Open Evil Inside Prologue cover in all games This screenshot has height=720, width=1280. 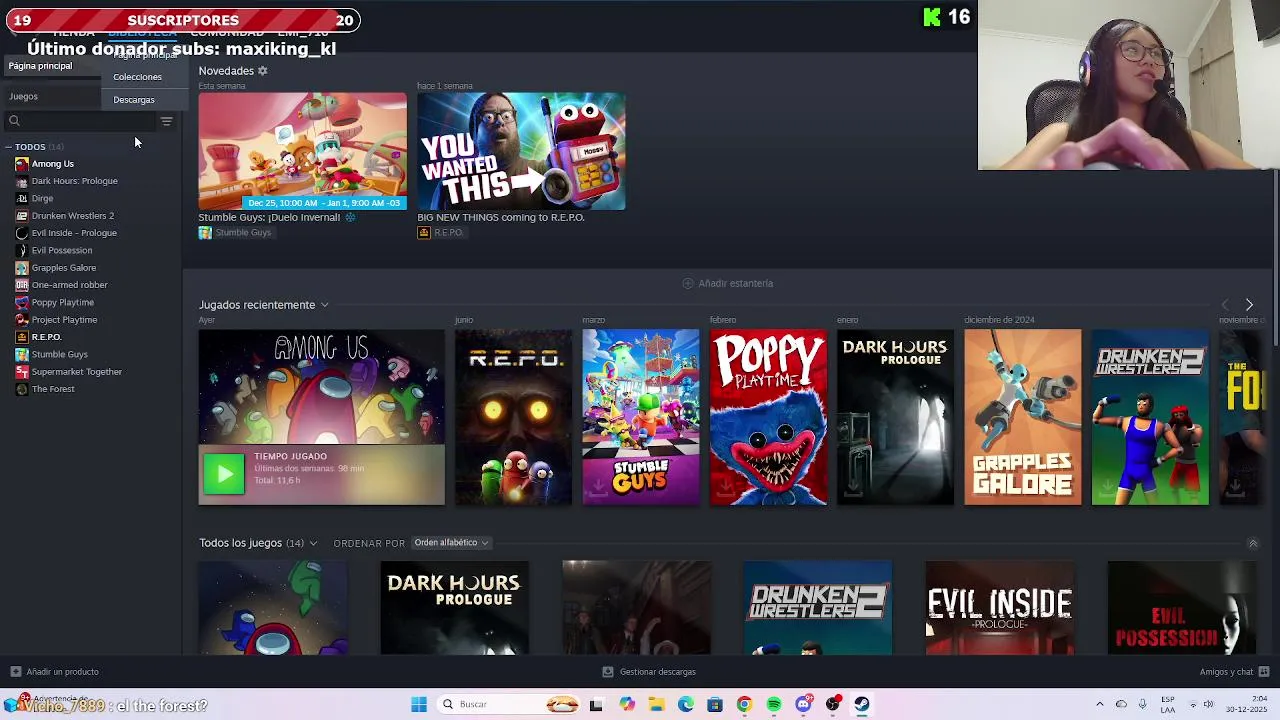tap(1000, 608)
